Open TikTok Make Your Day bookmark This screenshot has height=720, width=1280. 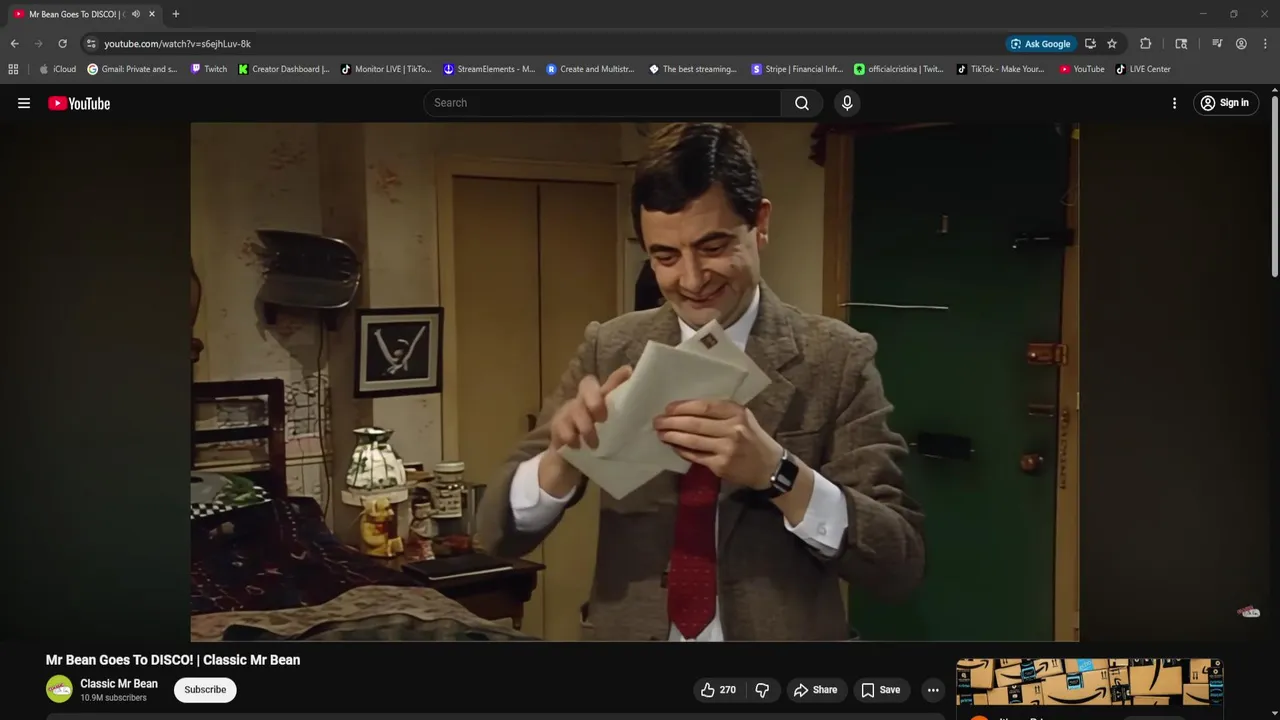click(1001, 69)
